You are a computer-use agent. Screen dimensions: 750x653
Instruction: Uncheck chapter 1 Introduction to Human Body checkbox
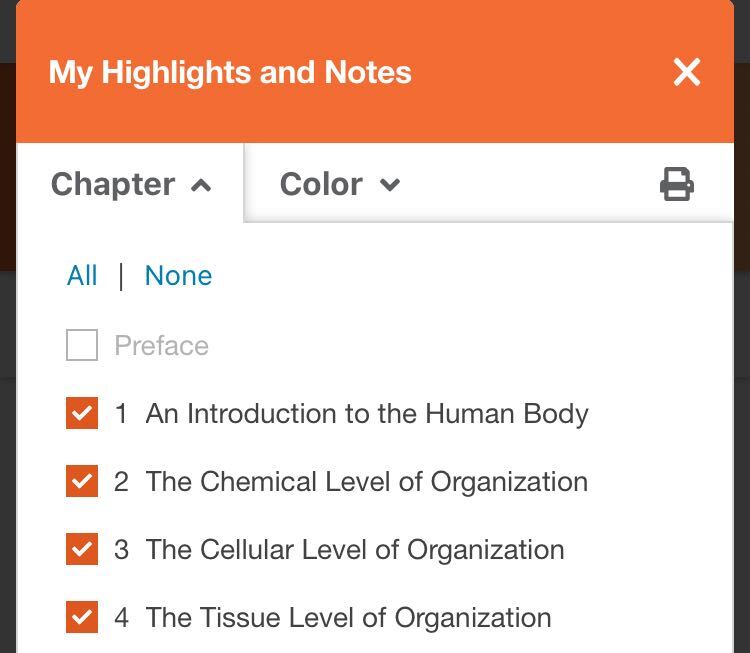(x=82, y=413)
